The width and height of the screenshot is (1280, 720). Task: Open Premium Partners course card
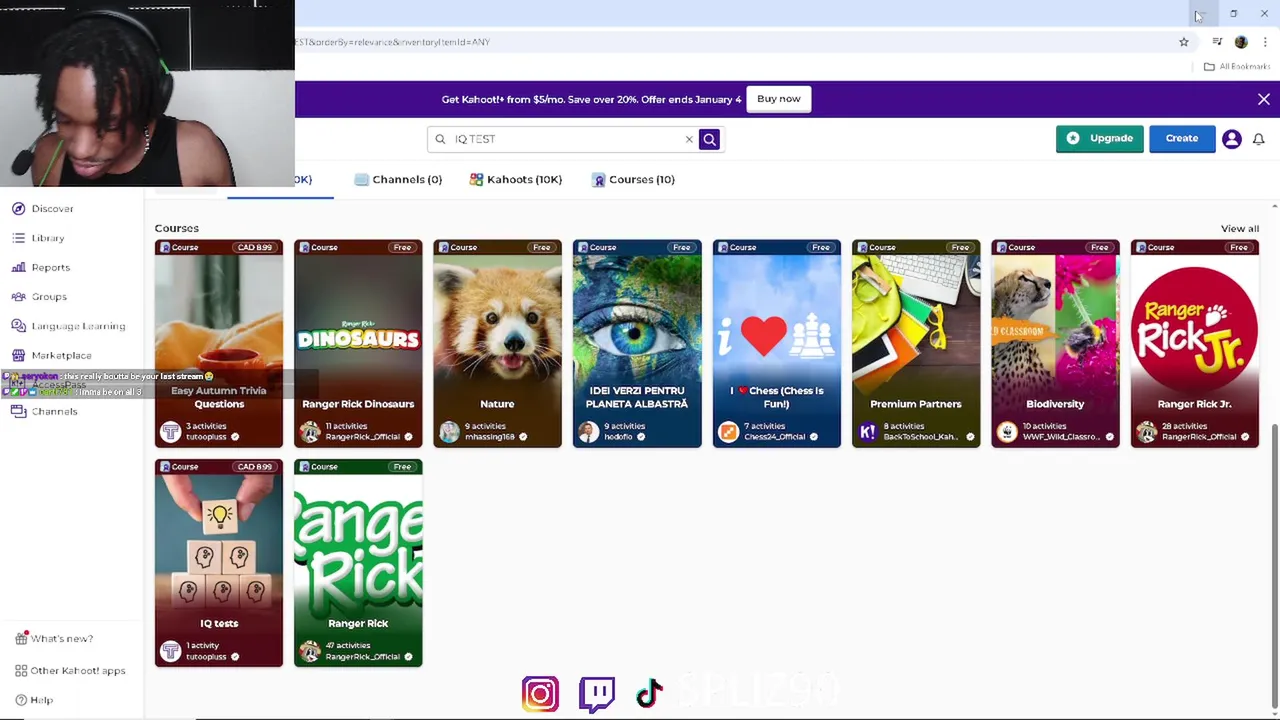(916, 343)
